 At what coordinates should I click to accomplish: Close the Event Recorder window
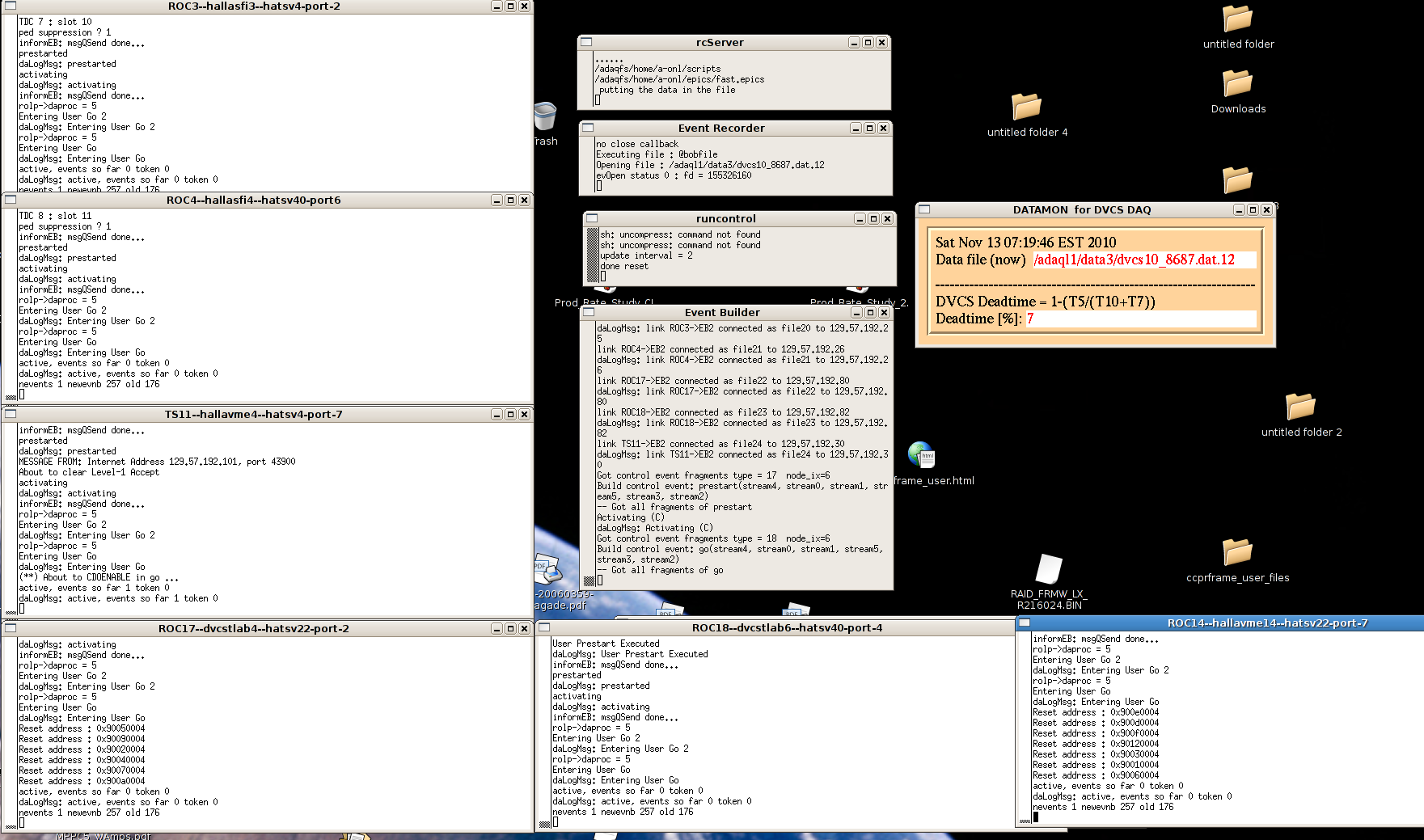[883, 129]
